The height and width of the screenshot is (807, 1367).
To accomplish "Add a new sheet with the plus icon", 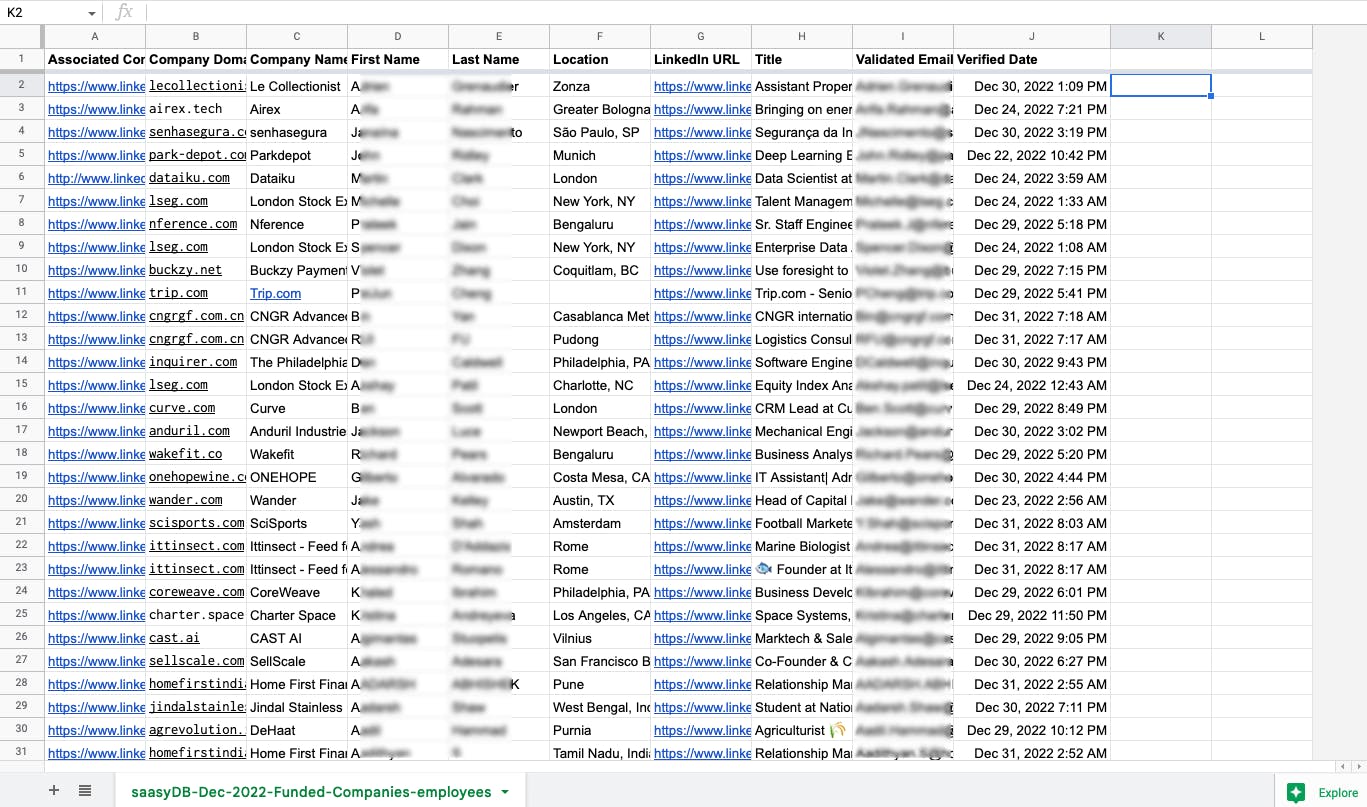I will [x=54, y=791].
